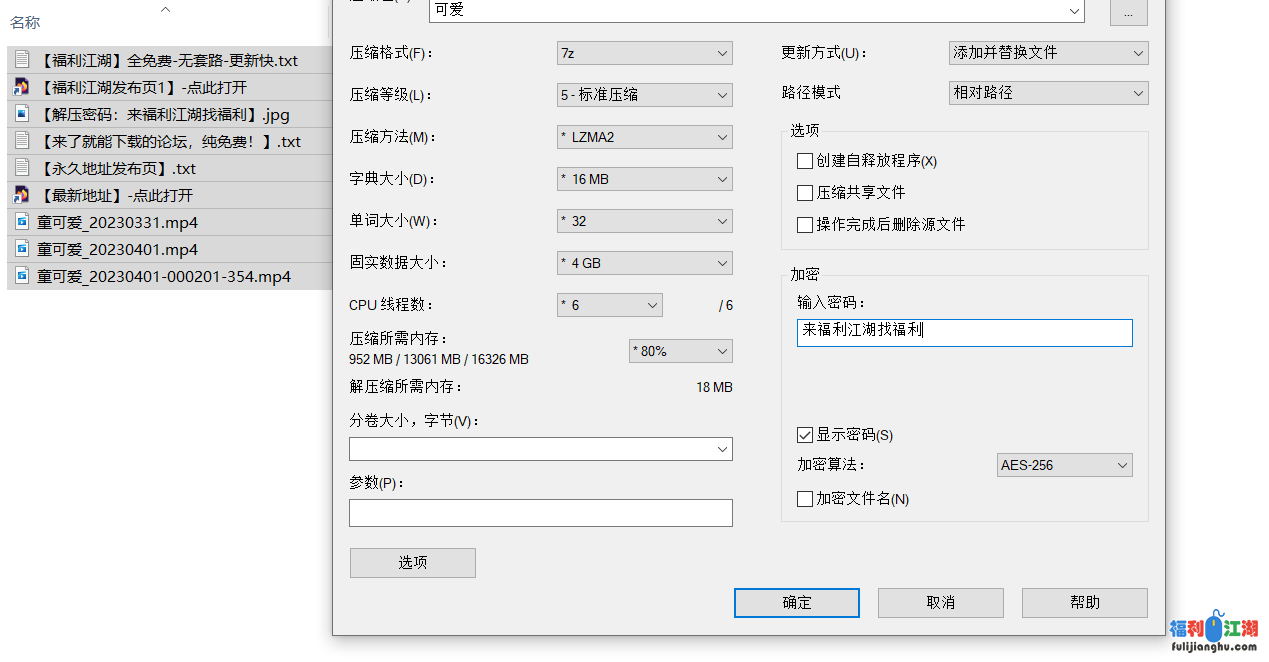1269x662 pixels.
Task: Click the 输入密码 text field
Action: pyautogui.click(x=964, y=333)
